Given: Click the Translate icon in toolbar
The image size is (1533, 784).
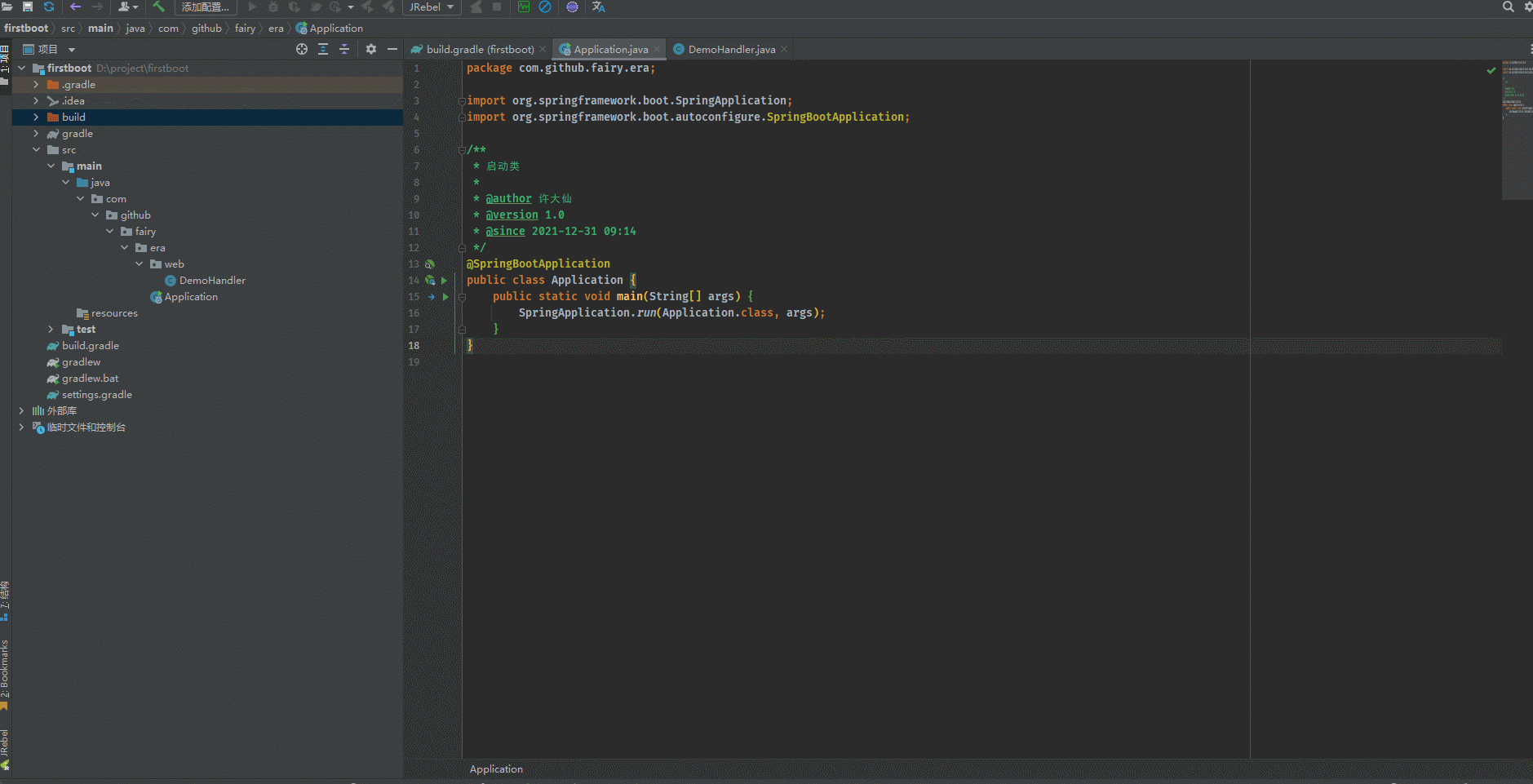Looking at the screenshot, I should (x=598, y=7).
